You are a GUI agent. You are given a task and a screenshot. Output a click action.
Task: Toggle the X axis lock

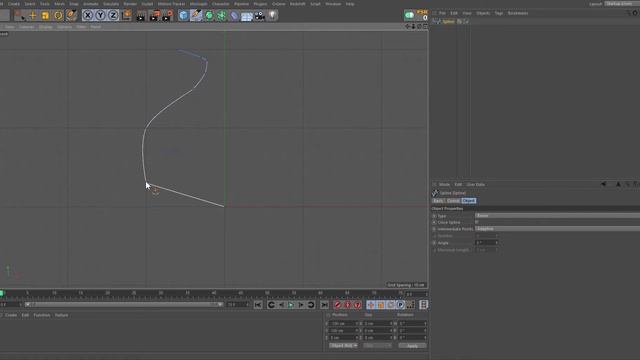click(x=87, y=16)
